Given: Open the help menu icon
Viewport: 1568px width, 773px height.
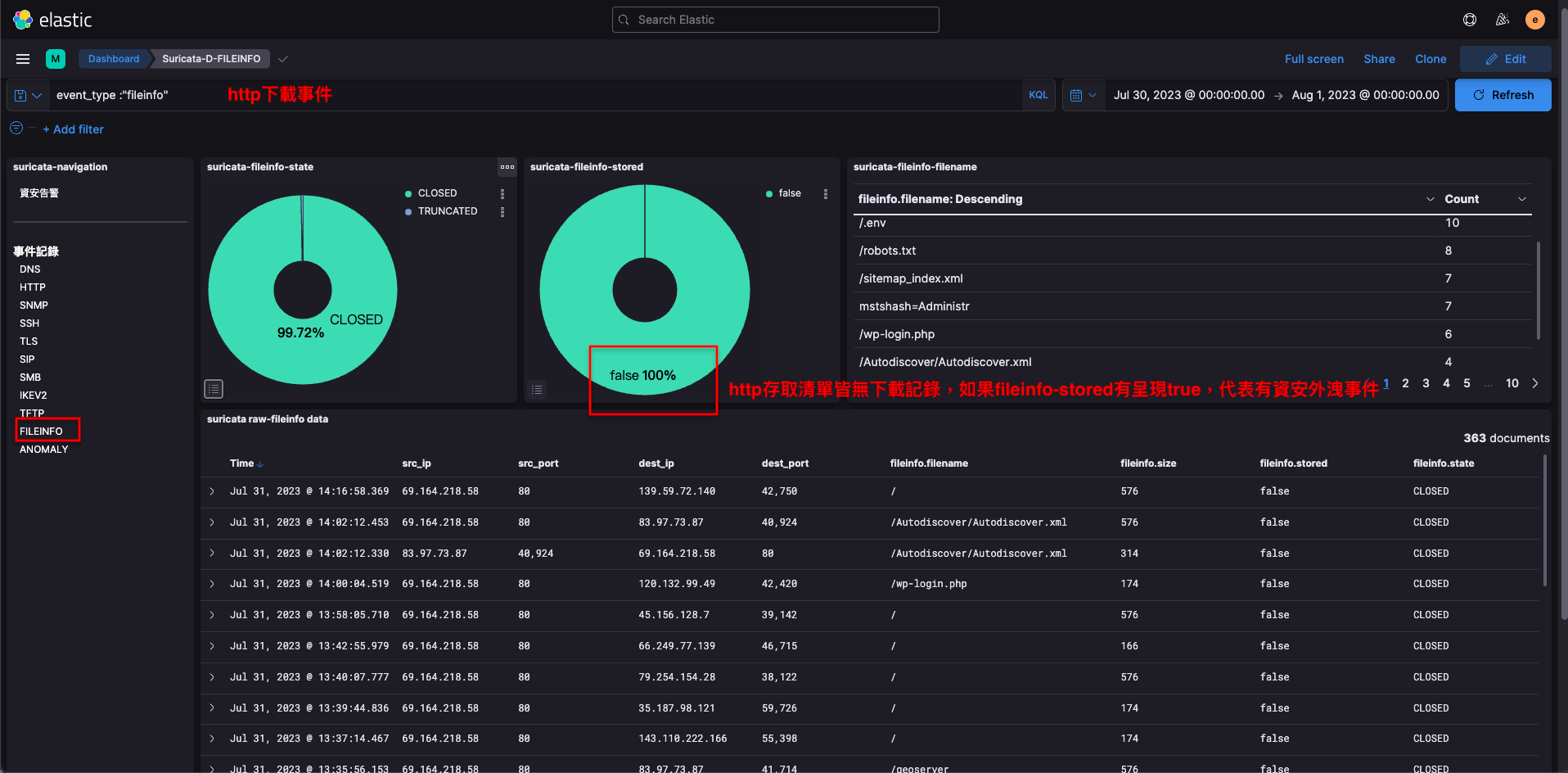Looking at the screenshot, I should point(1470,20).
